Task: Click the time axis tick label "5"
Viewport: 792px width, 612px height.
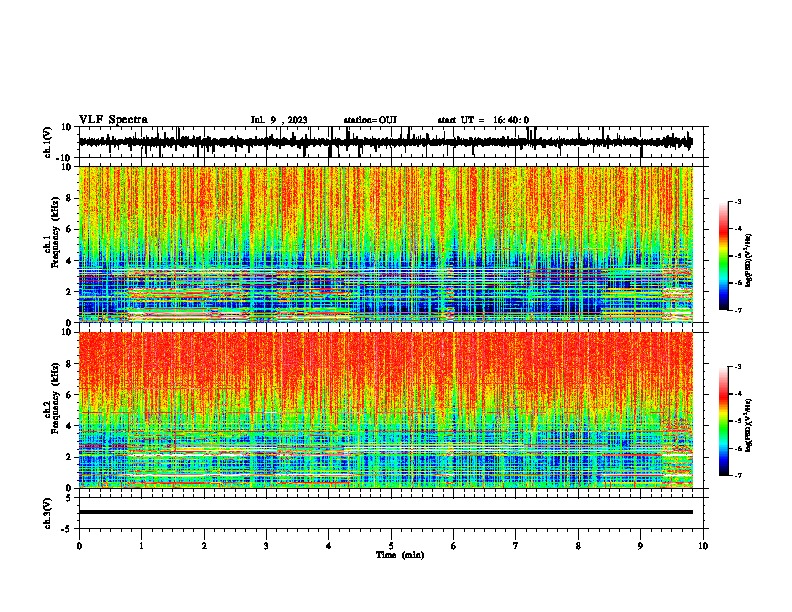Action: pos(391,546)
